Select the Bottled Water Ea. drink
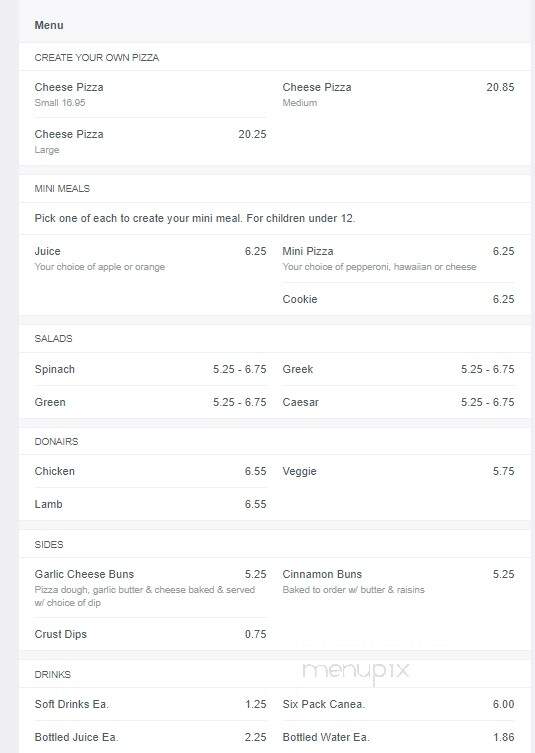The height and width of the screenshot is (753, 535). 398,737
